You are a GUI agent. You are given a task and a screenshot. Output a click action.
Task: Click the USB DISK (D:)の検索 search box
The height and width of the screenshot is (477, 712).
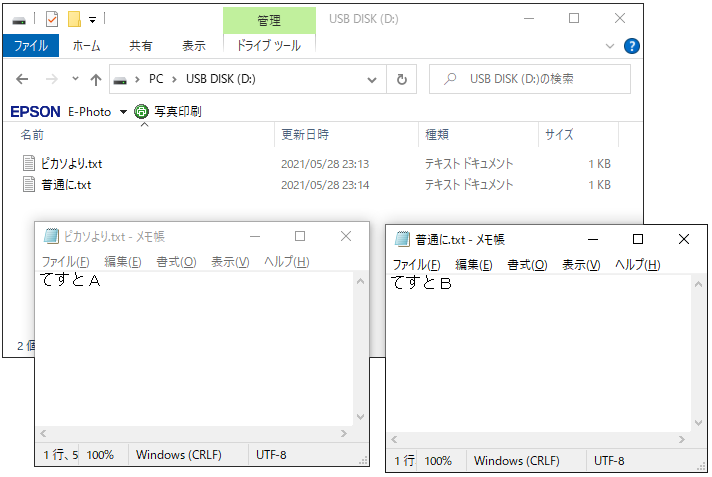tap(529, 79)
